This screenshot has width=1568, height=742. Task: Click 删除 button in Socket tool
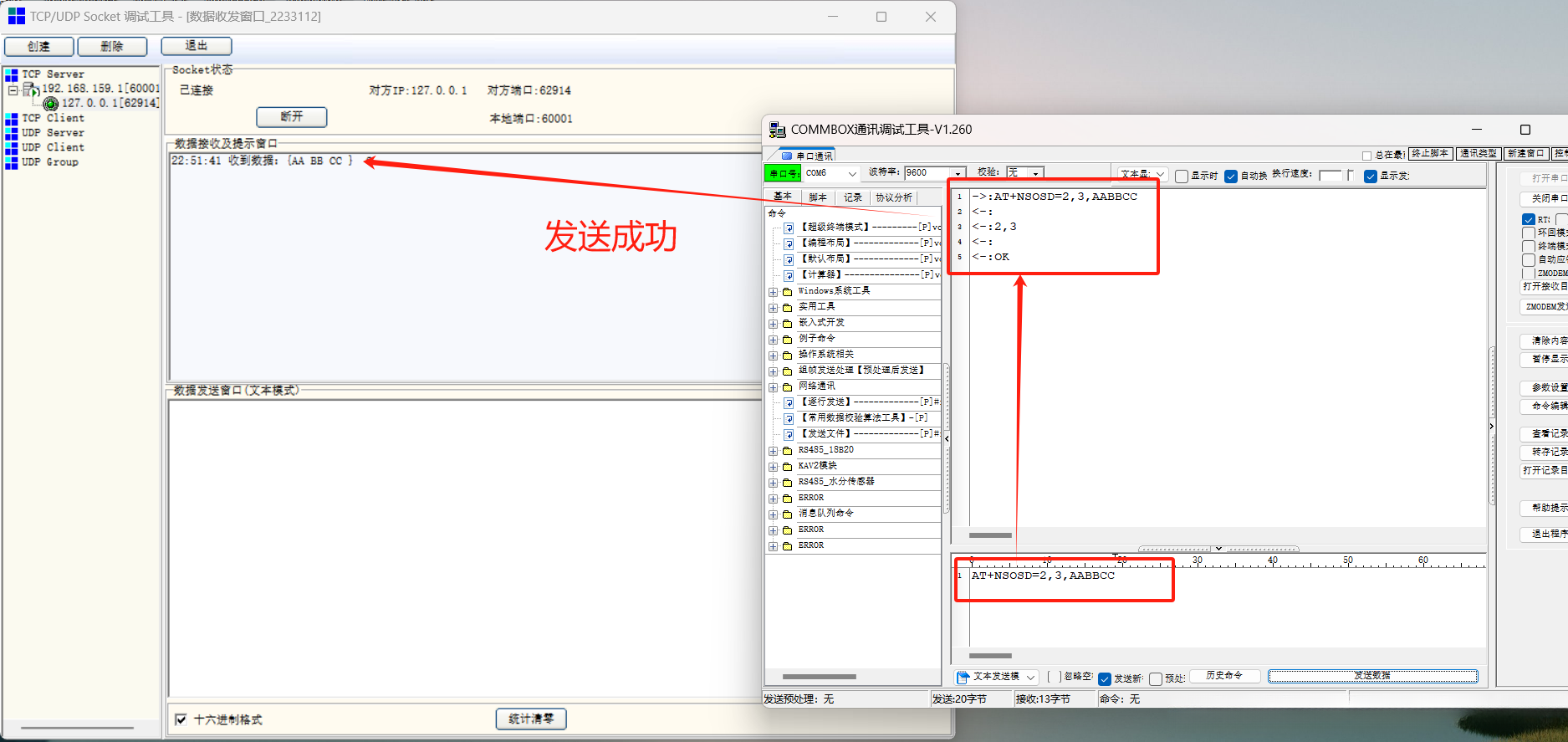coord(112,47)
